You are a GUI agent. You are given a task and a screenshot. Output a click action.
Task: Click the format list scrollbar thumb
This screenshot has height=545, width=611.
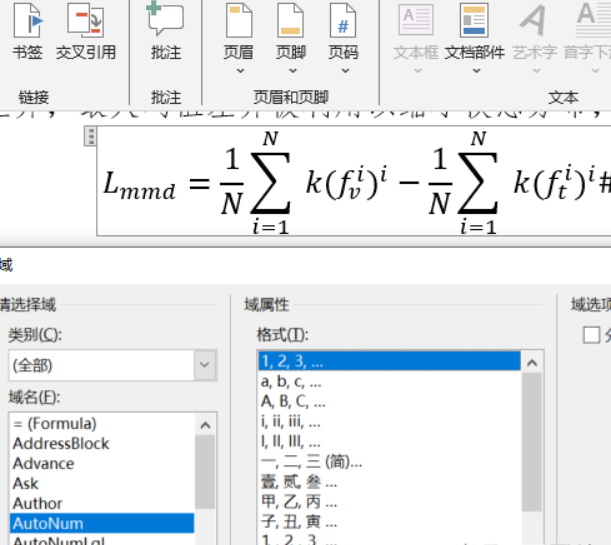click(532, 442)
